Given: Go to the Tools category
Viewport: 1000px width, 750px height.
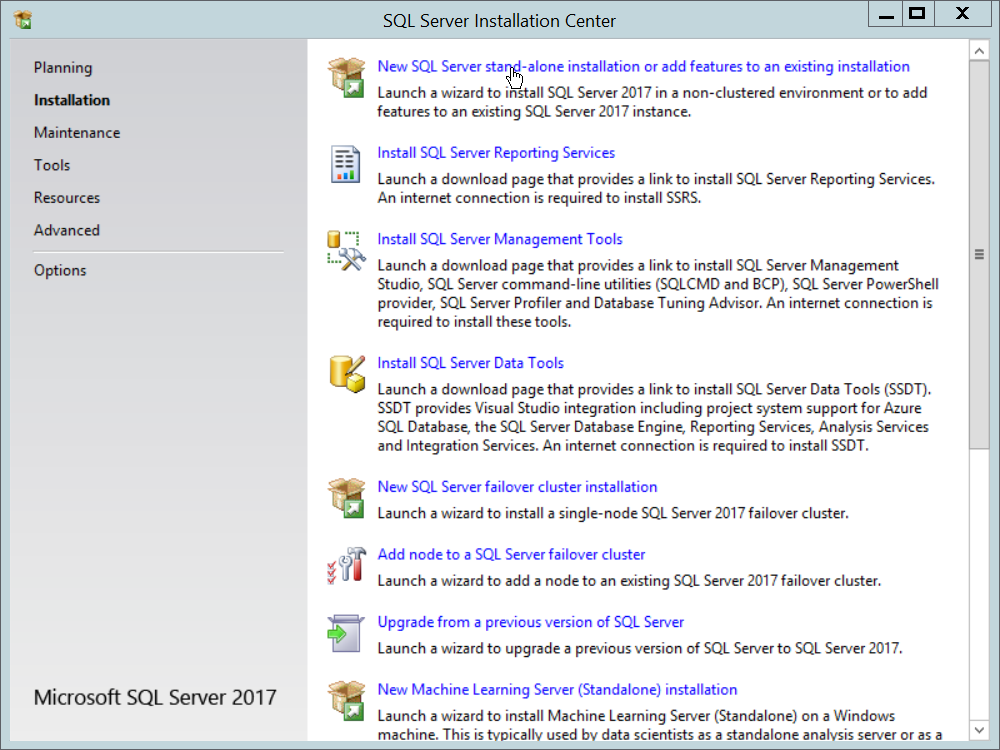Looking at the screenshot, I should pos(52,165).
